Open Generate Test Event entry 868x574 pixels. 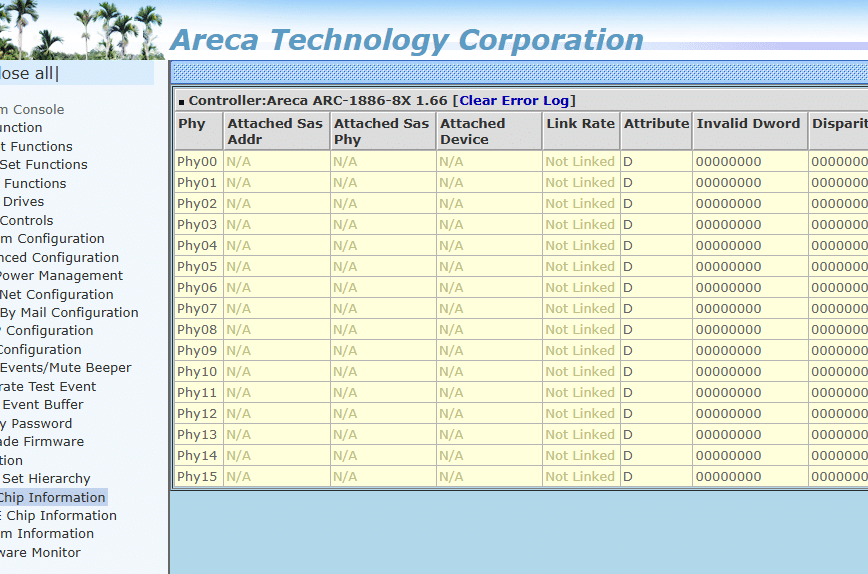pyautogui.click(x=48, y=387)
